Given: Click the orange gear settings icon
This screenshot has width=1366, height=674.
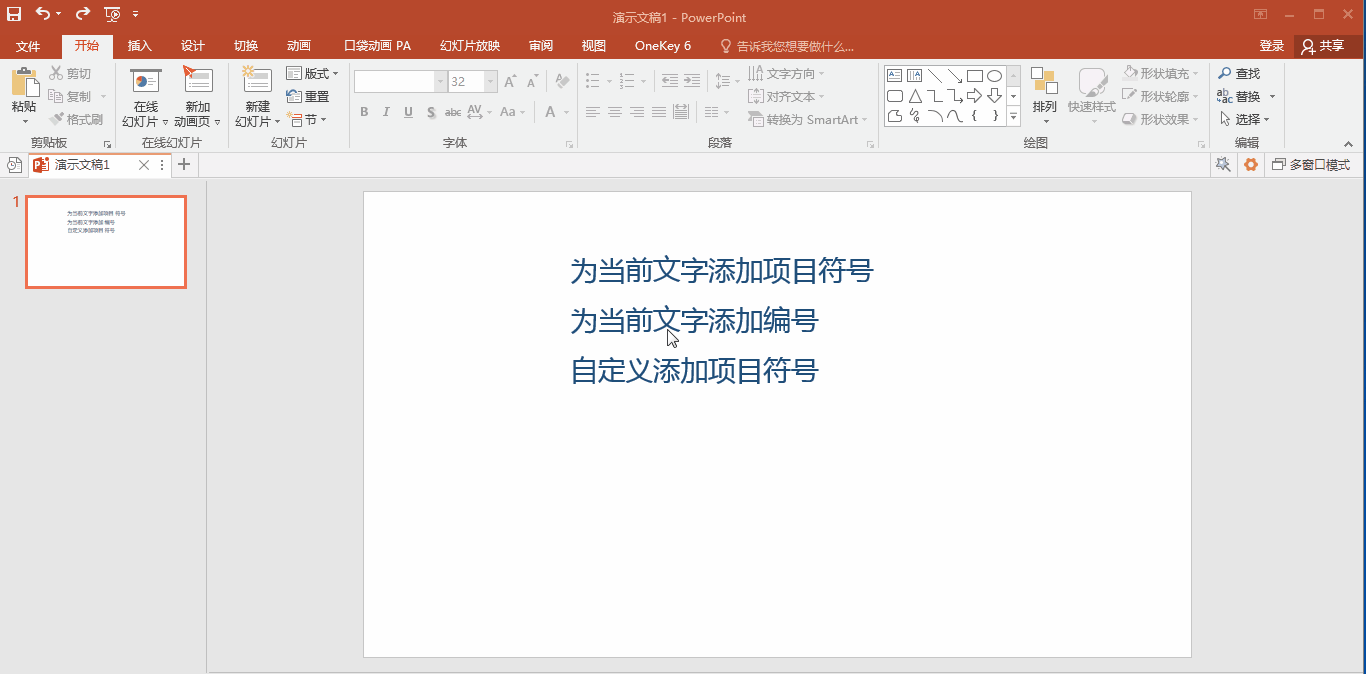Looking at the screenshot, I should [1250, 165].
